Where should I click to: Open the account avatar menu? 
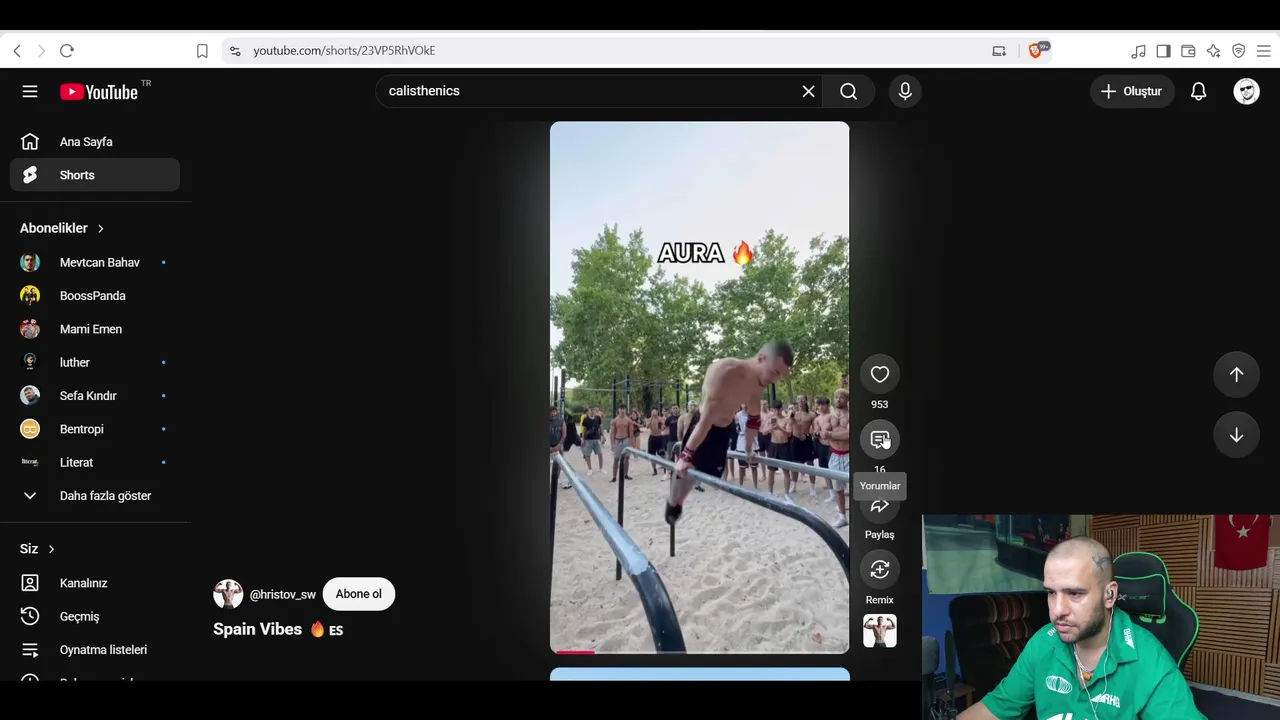[1246, 91]
